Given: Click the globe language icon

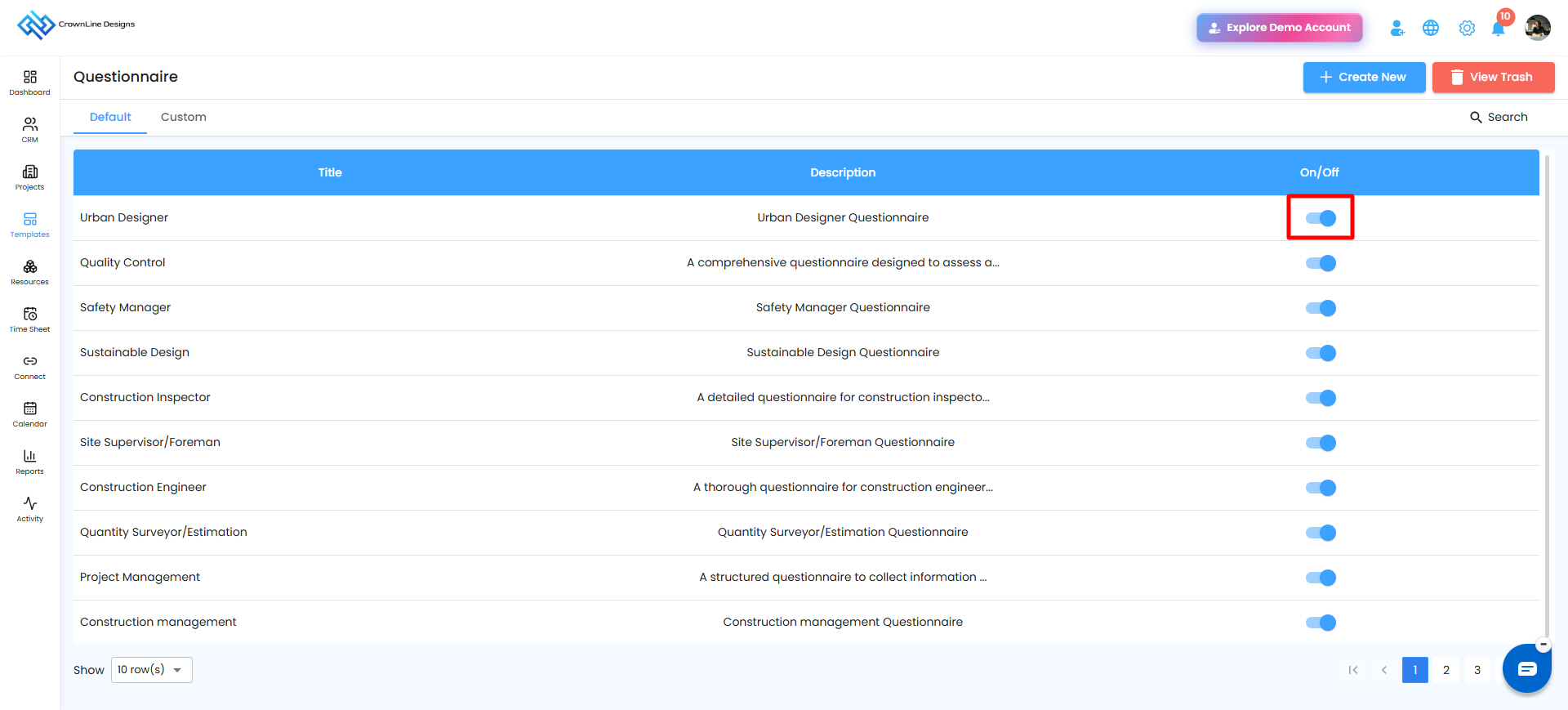Looking at the screenshot, I should [x=1431, y=28].
